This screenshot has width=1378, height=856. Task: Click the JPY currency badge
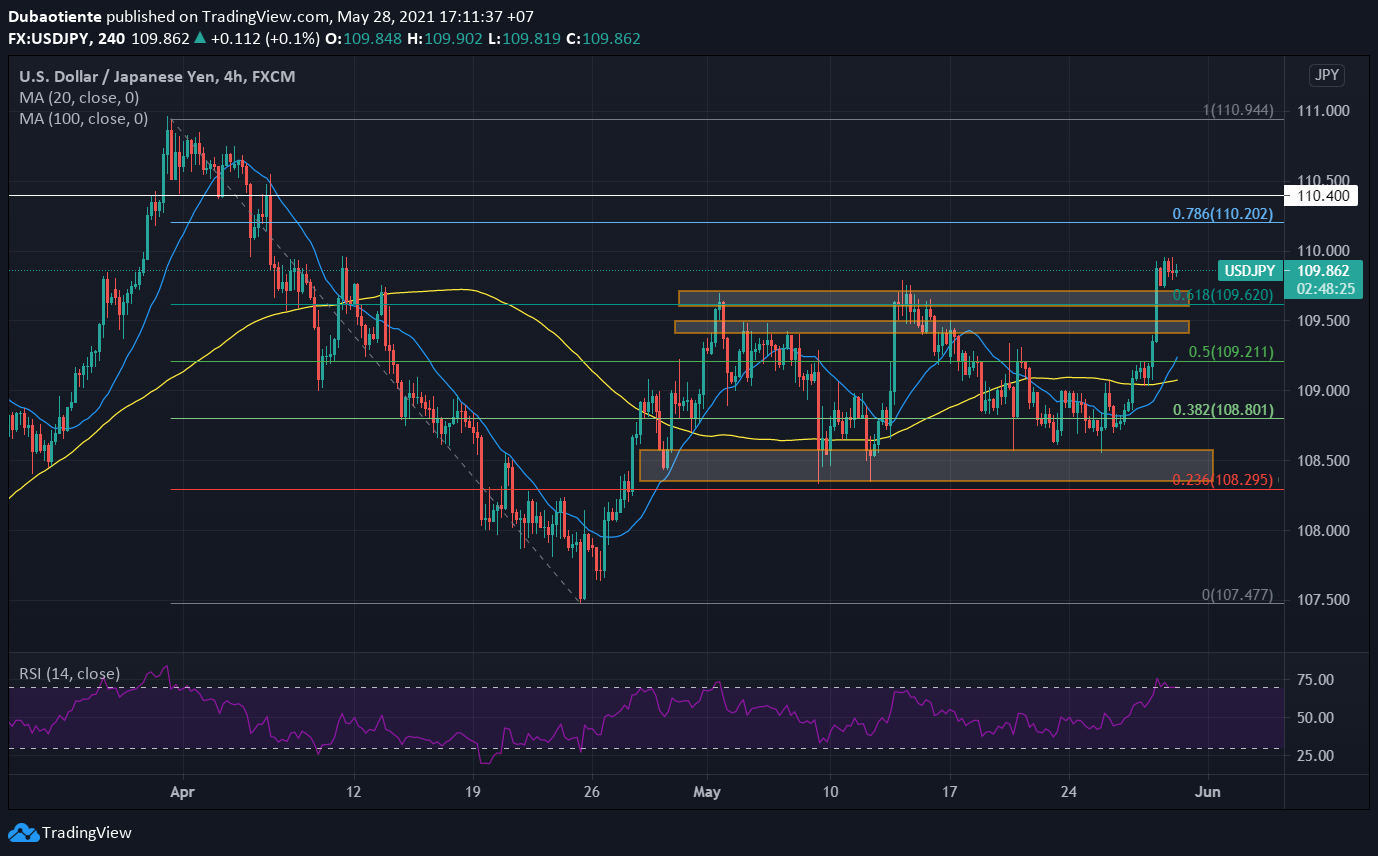pyautogui.click(x=1327, y=75)
